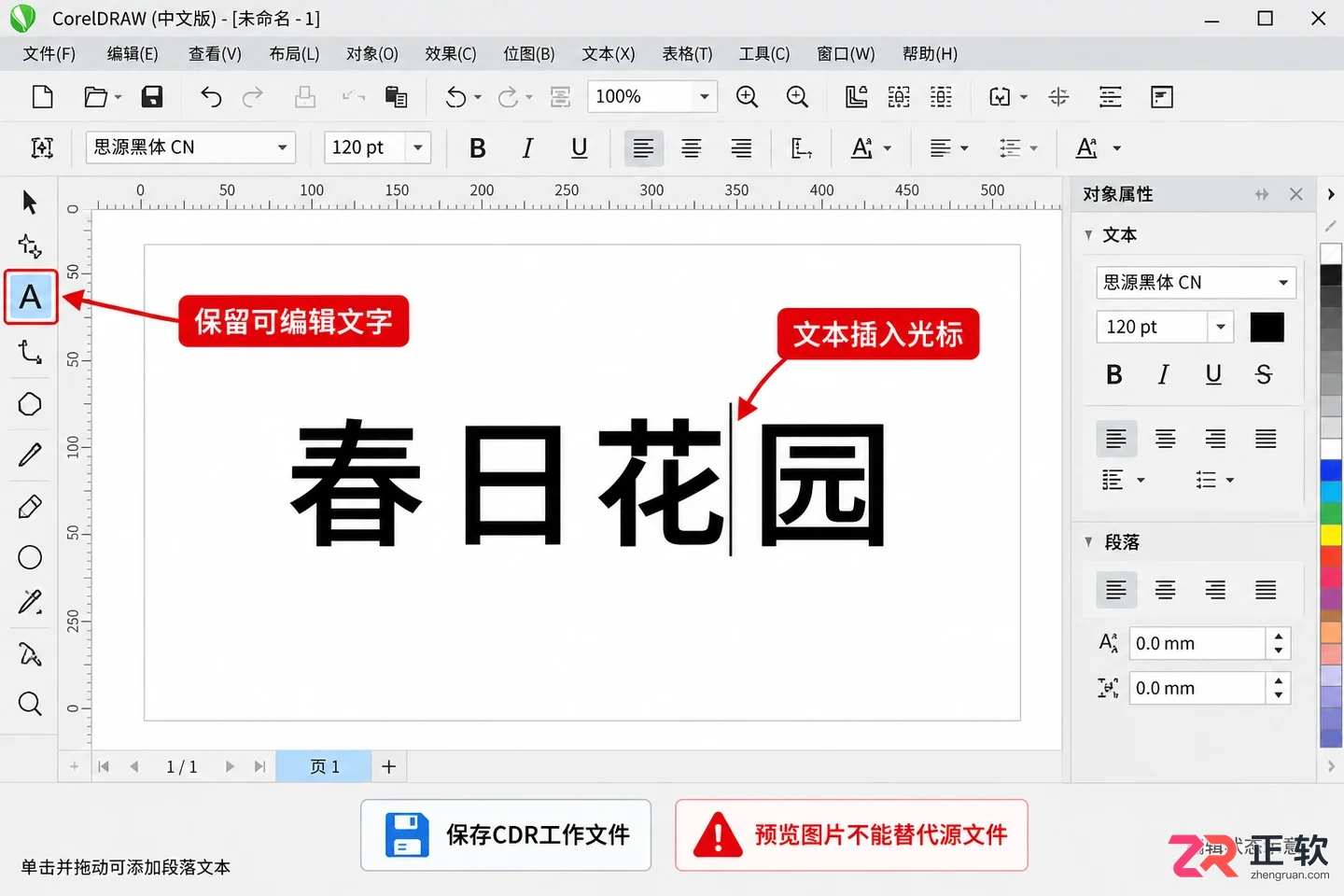Select the Zoom magnifier tool in toolbox
This screenshot has height=896, width=1344.
point(30,703)
